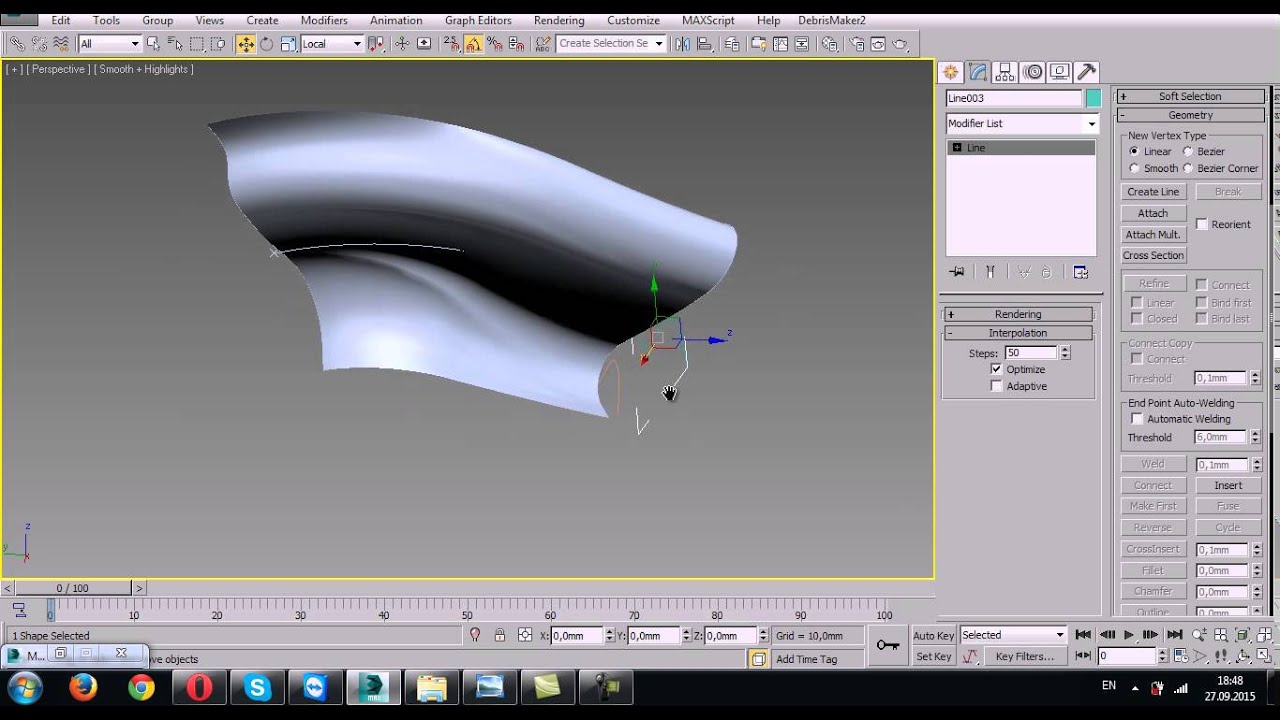The width and height of the screenshot is (1280, 720).
Task: Toggle Auto Key mode
Action: [x=933, y=636]
